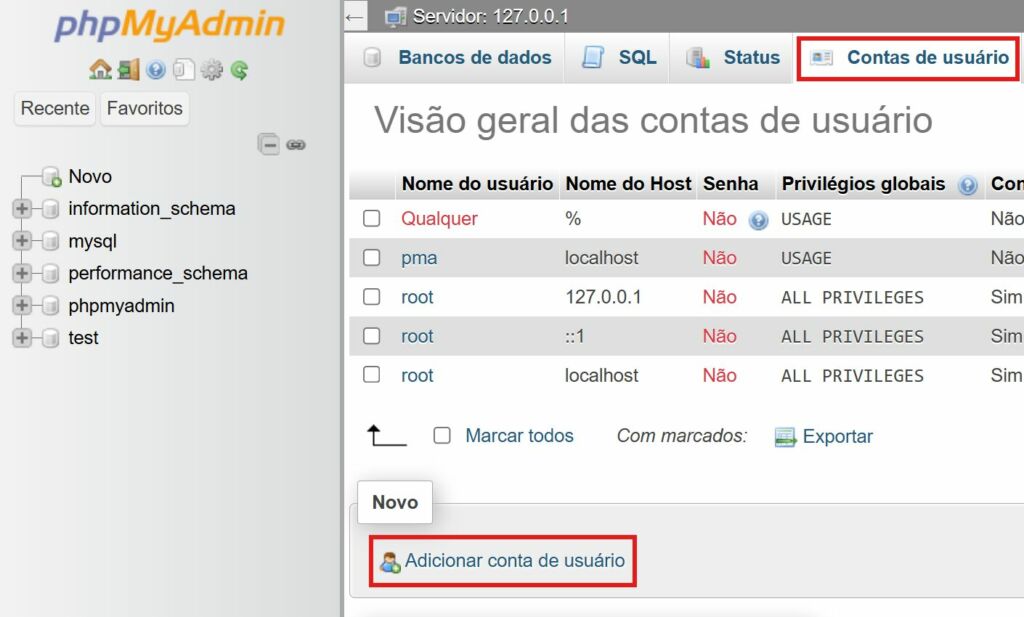Click the Novo item in database tree
This screenshot has width=1024, height=617.
coord(90,176)
